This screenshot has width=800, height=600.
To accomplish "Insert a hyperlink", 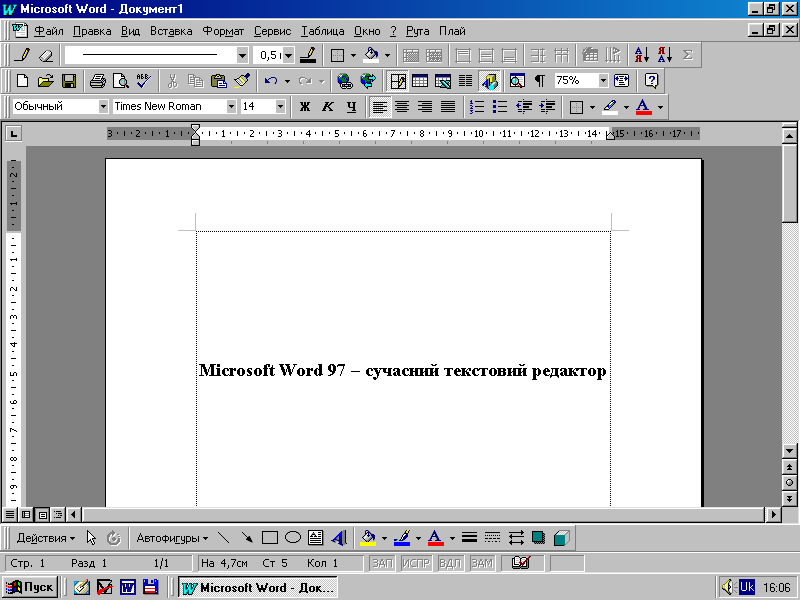I will (x=345, y=81).
